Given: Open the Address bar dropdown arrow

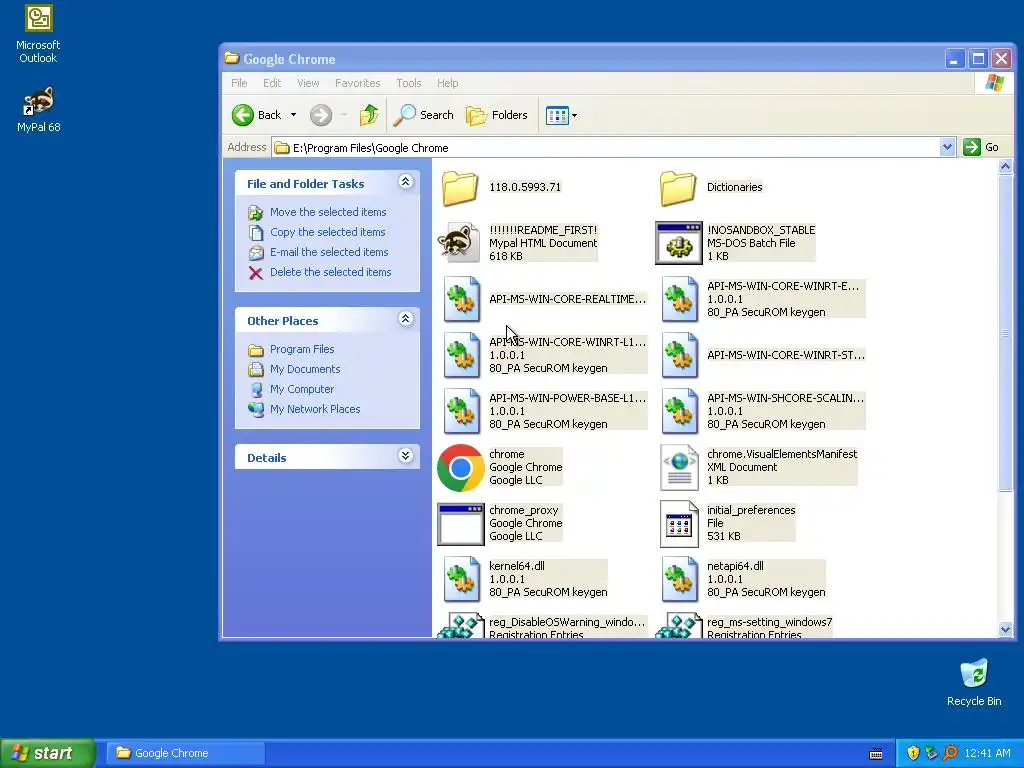Looking at the screenshot, I should [947, 148].
